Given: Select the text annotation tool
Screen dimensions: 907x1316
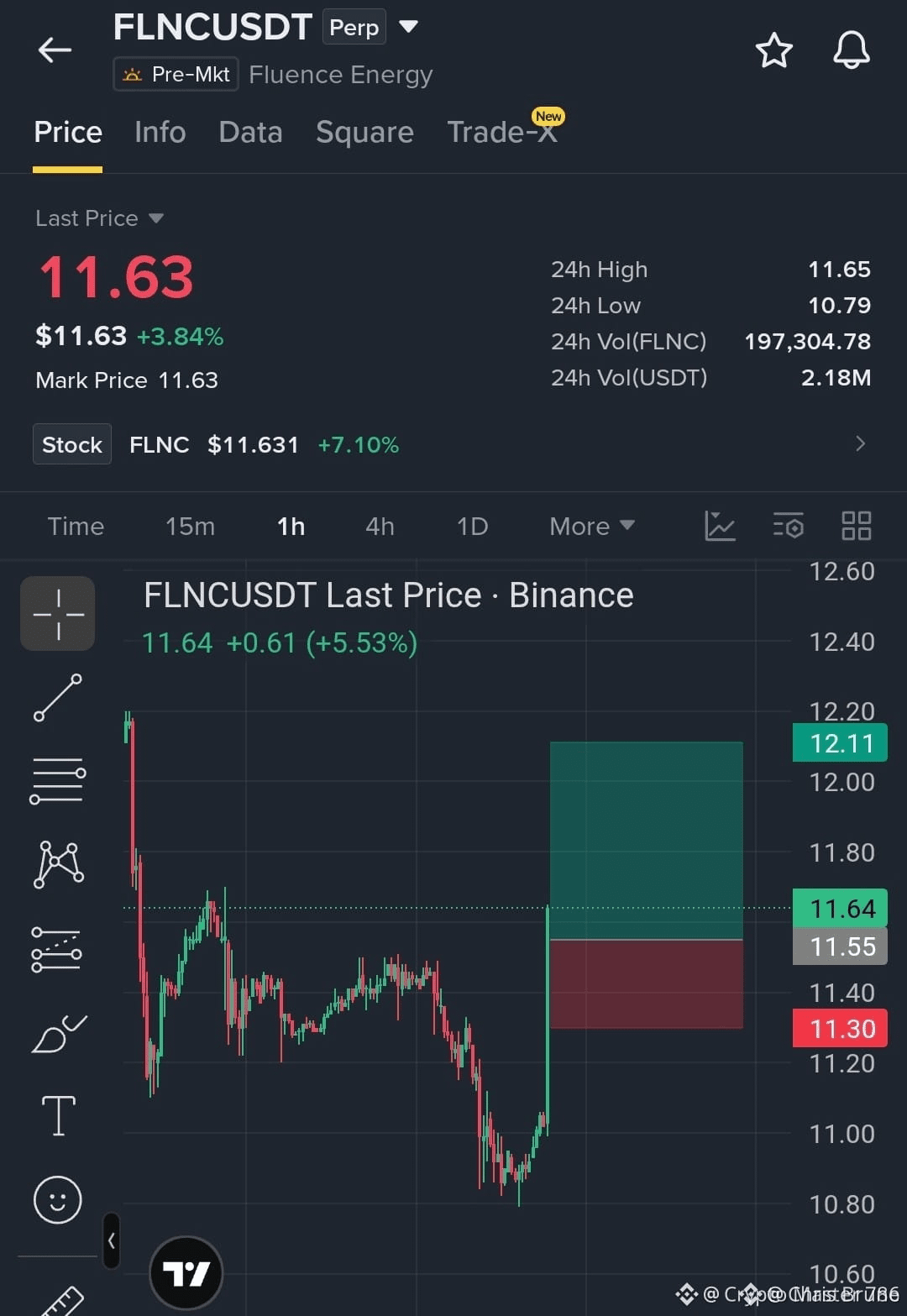Looking at the screenshot, I should coord(58,1116).
